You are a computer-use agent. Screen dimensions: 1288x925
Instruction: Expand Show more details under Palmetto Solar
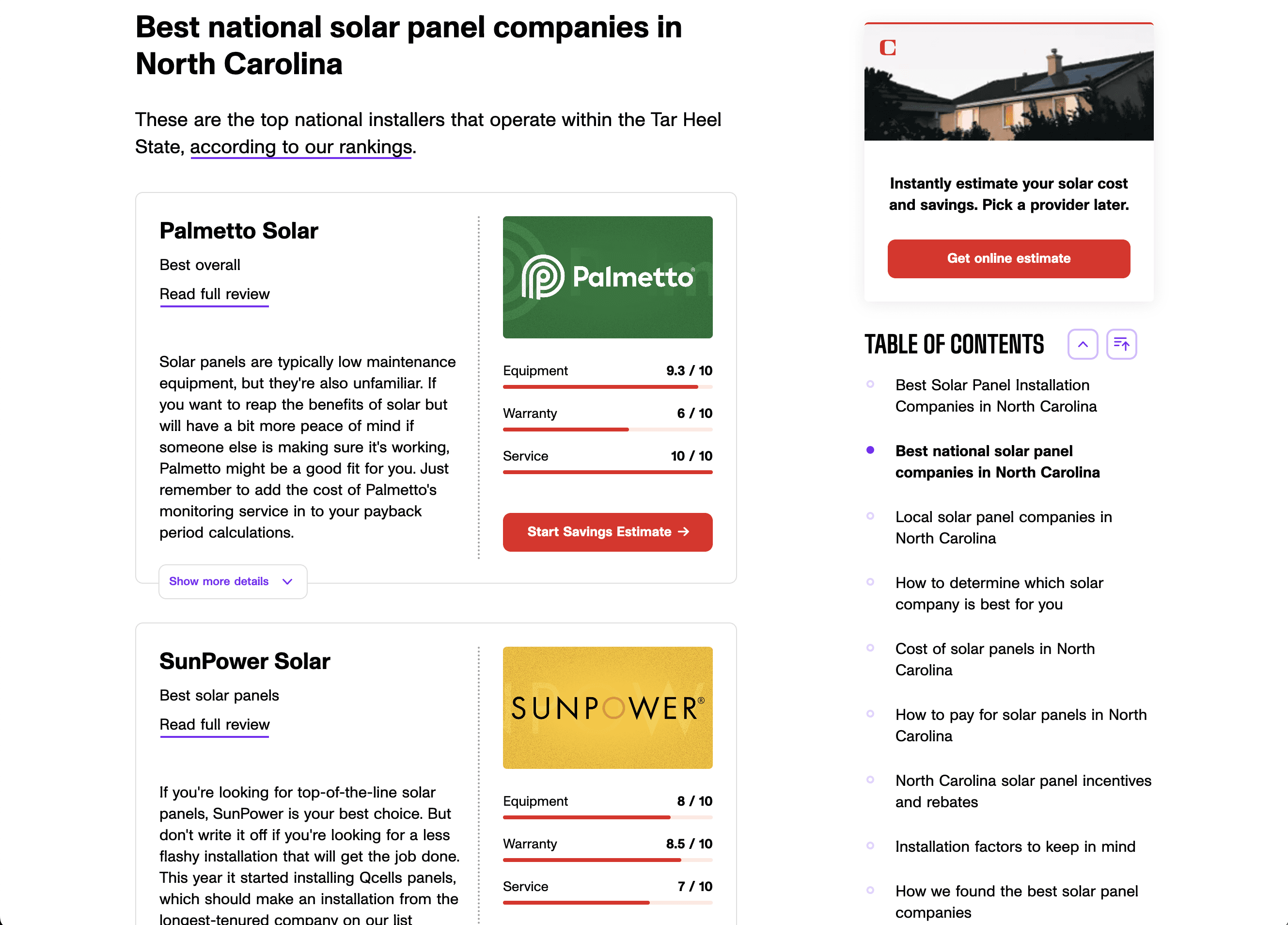coord(219,581)
